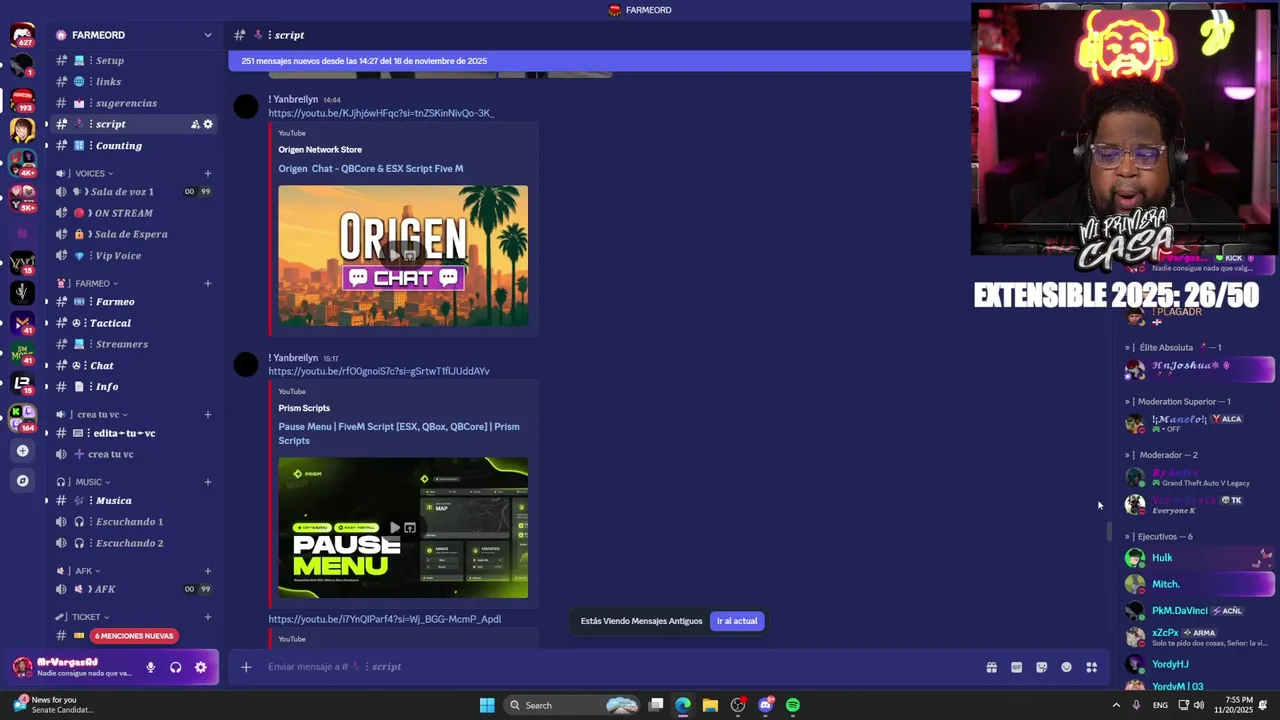Click invite people icon on script channel
This screenshot has width=1280, height=720.
click(x=196, y=124)
